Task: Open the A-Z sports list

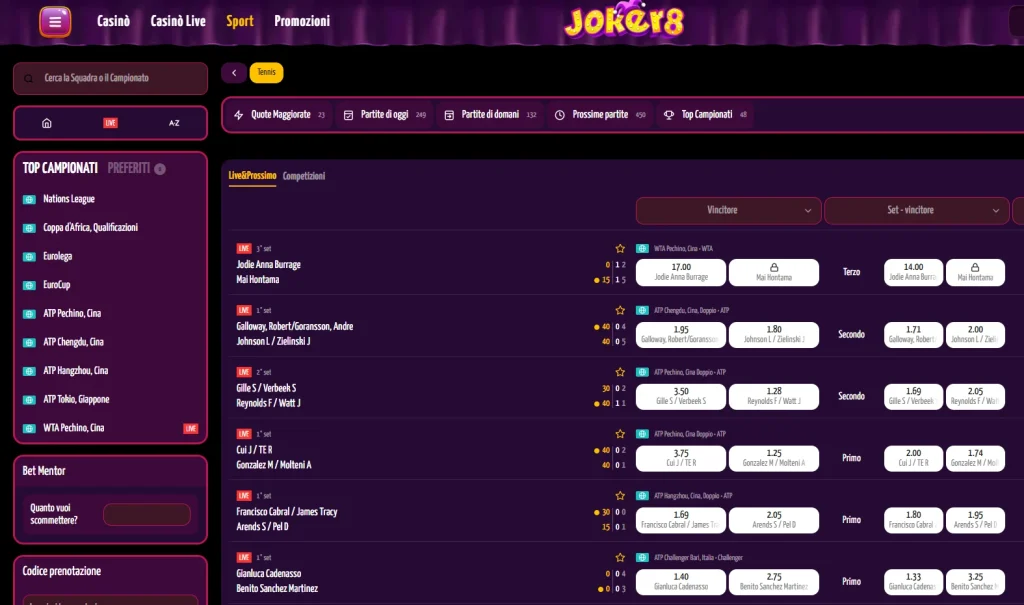Action: (174, 123)
